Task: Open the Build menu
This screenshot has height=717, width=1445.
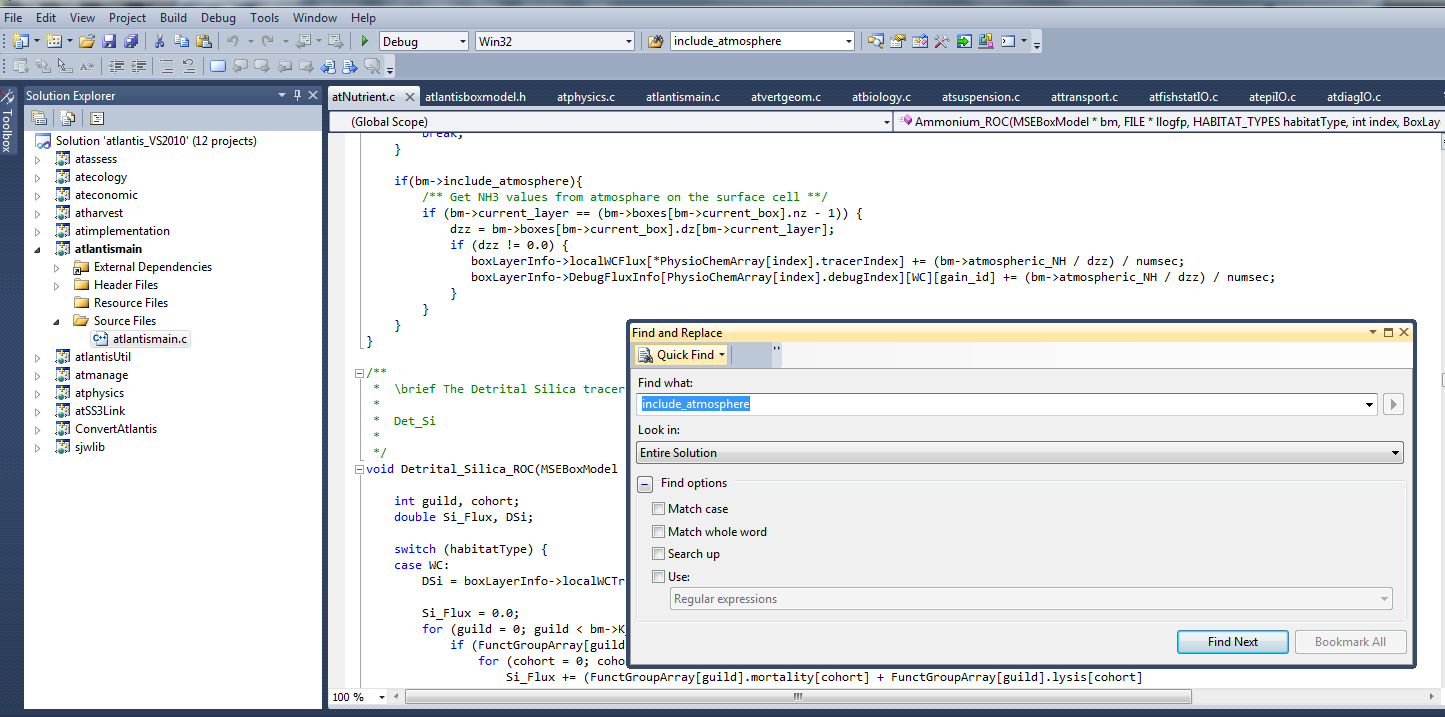Action: (173, 18)
